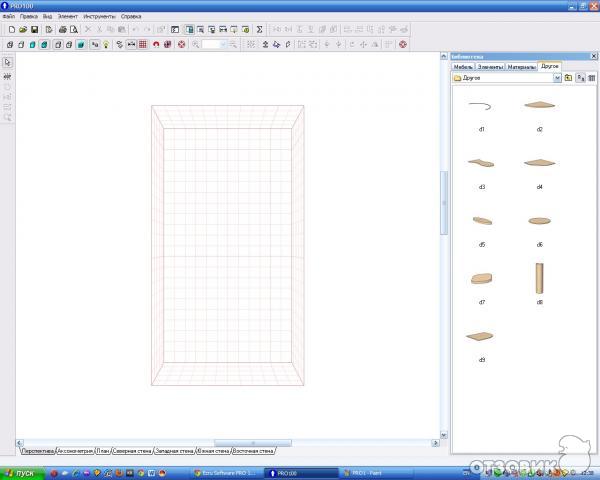
Task: Click the Open folder toolbar icon
Action: click(x=22, y=30)
